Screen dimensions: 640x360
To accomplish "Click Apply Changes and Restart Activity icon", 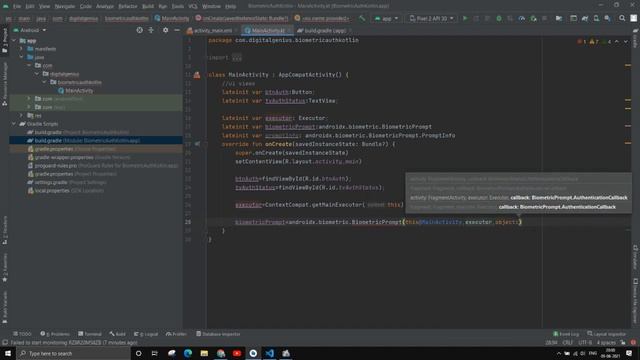I will pyautogui.click(x=476, y=18).
